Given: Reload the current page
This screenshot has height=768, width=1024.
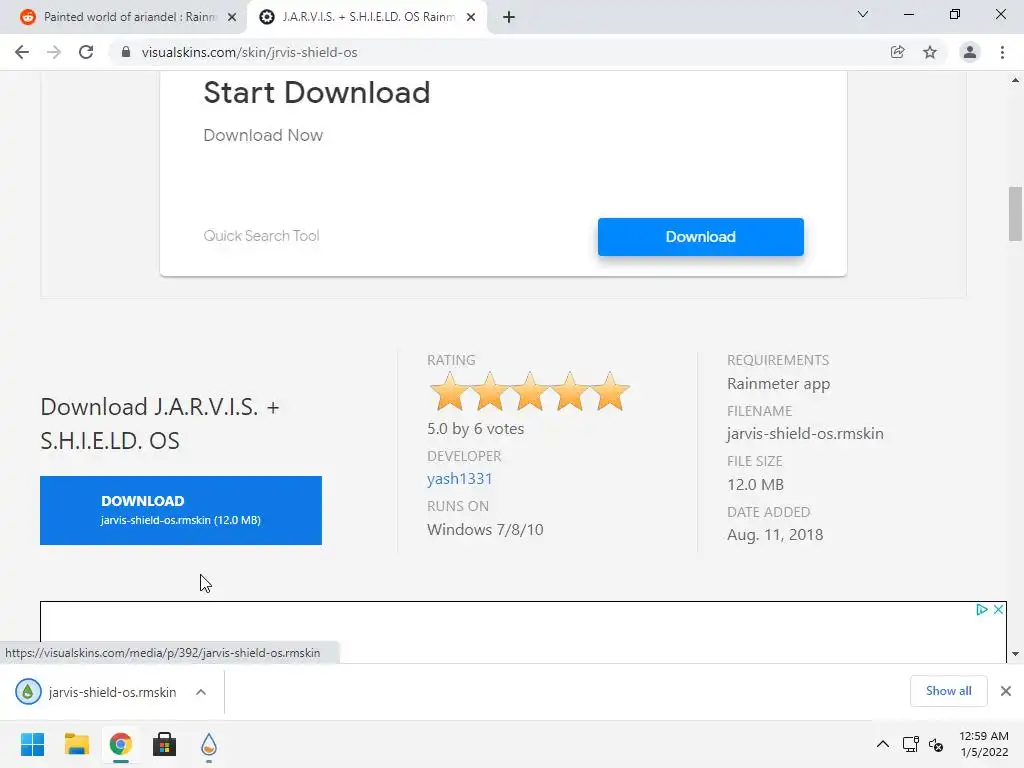Looking at the screenshot, I should click(86, 52).
